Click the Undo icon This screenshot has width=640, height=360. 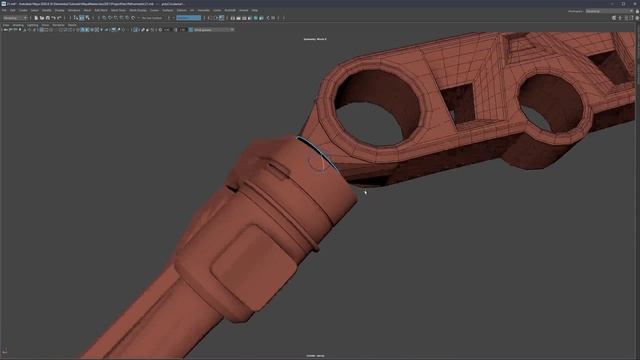53,18
